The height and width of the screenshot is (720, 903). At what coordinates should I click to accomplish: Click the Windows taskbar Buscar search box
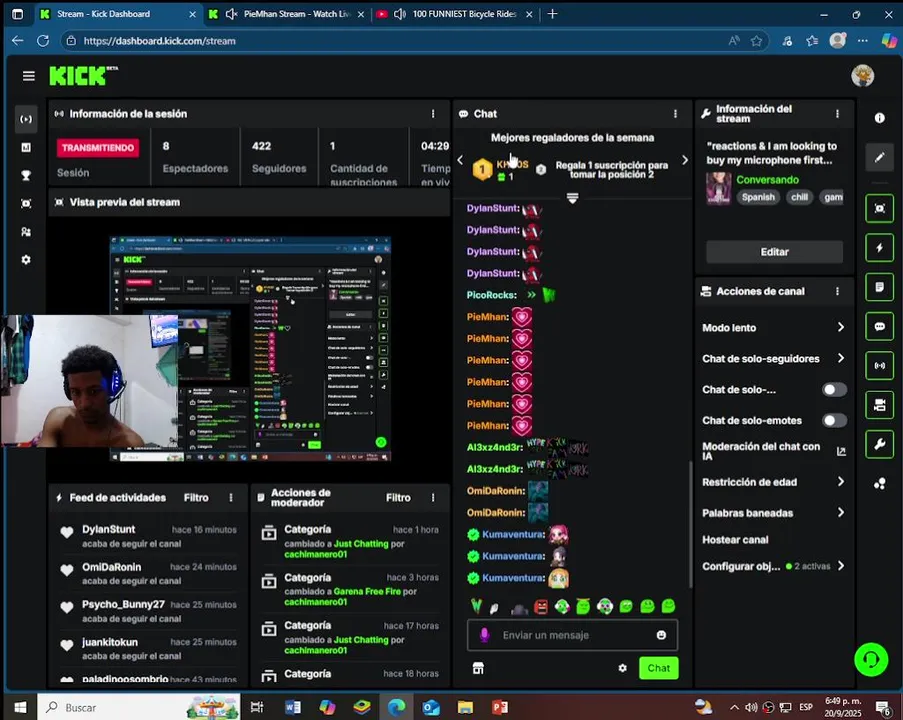point(138,707)
